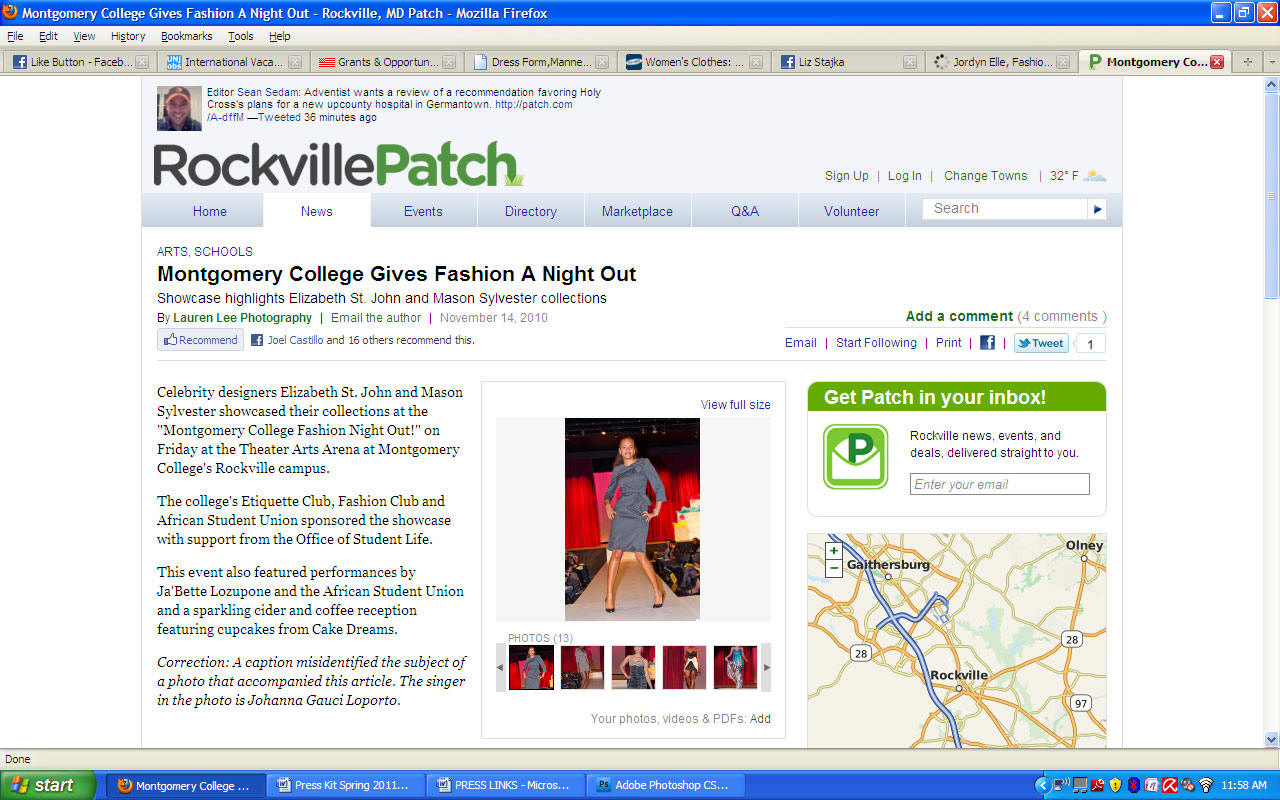Screen dimensions: 1280x800
Task: Zoom out on the map
Action: (x=834, y=568)
